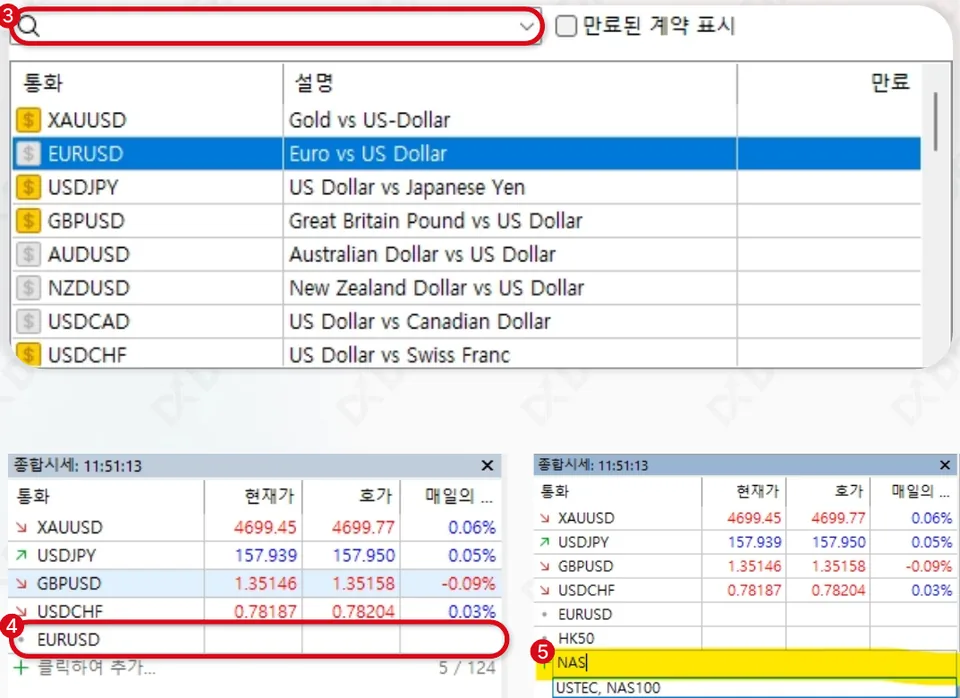Viewport: 960px width, 698px height.
Task: Click description US Dollar vs Canadian Dollar
Action: [x=419, y=321]
